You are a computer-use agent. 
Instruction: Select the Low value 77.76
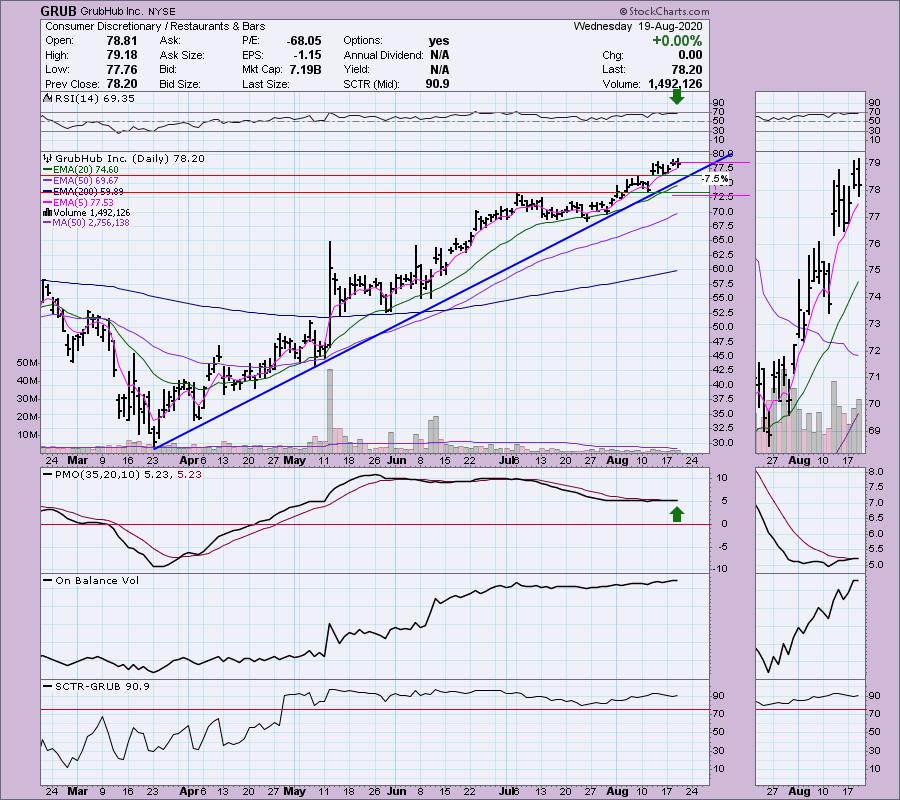[122, 69]
